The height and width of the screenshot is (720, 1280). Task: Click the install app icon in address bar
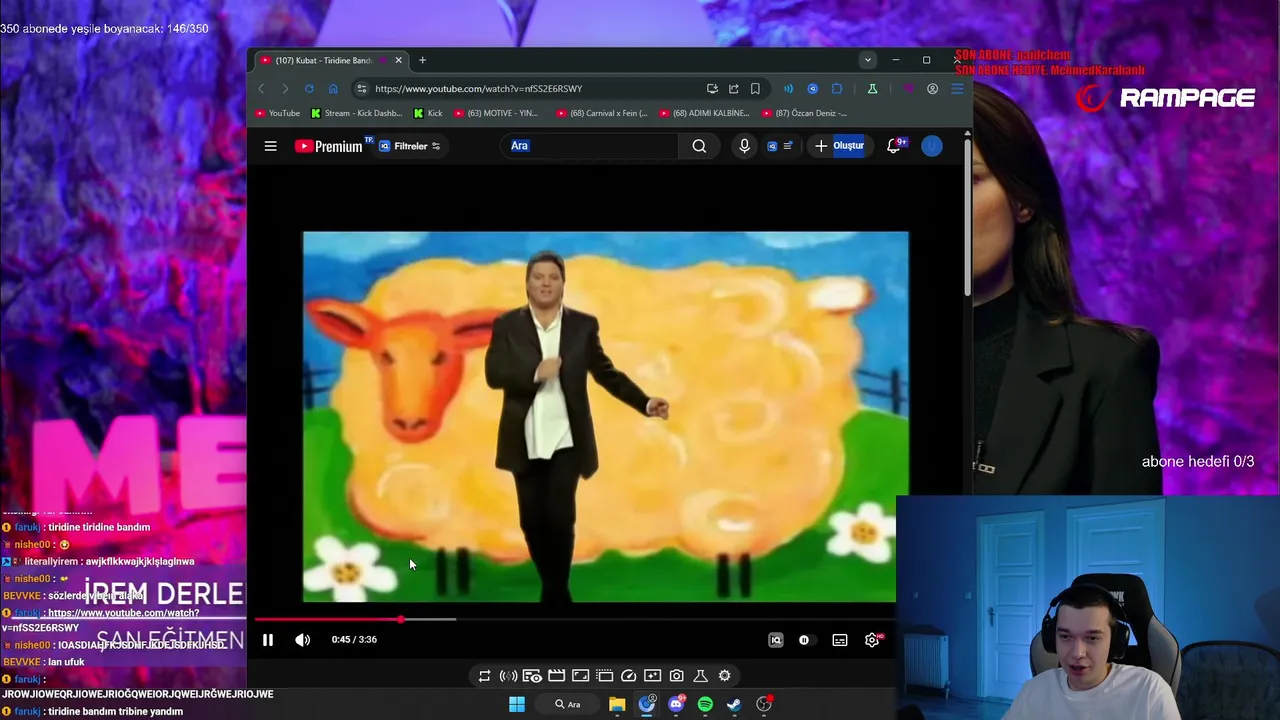coord(712,89)
